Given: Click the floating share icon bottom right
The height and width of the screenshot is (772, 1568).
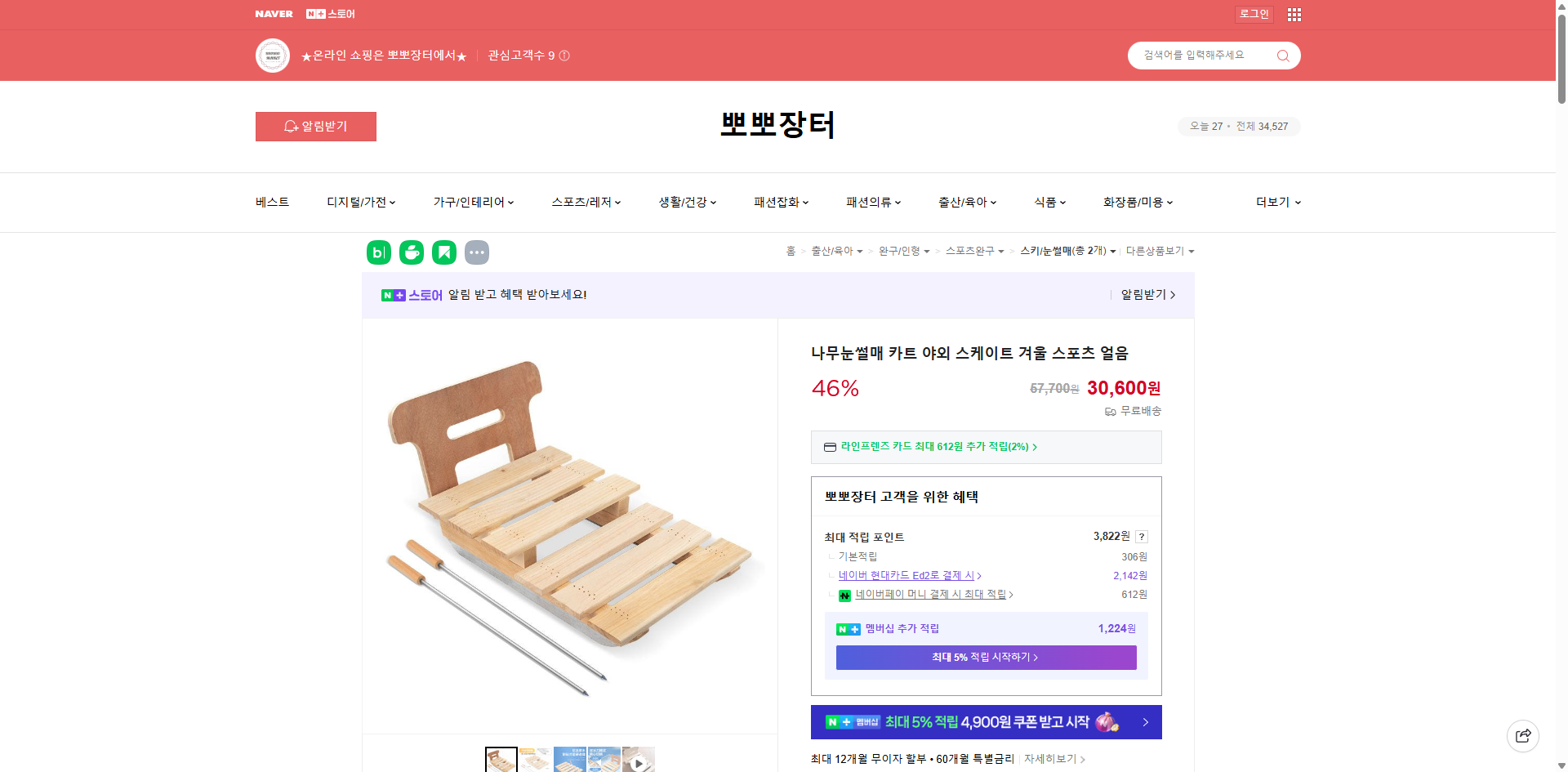Looking at the screenshot, I should tap(1523, 735).
